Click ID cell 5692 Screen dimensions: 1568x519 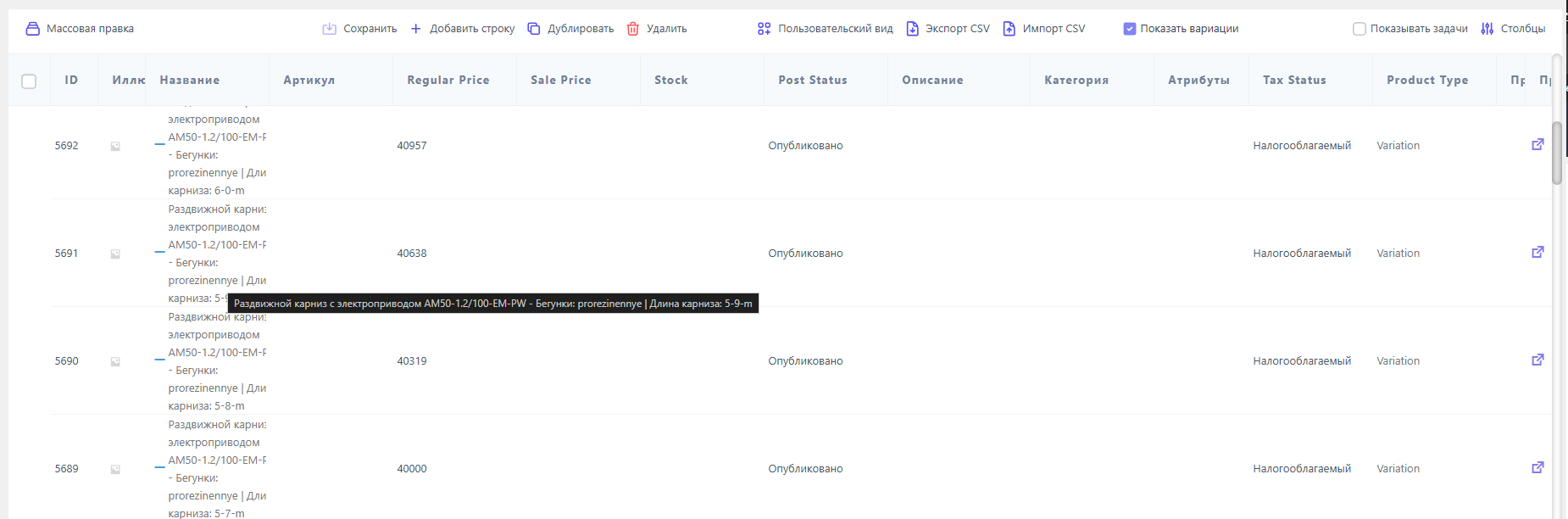tap(66, 146)
